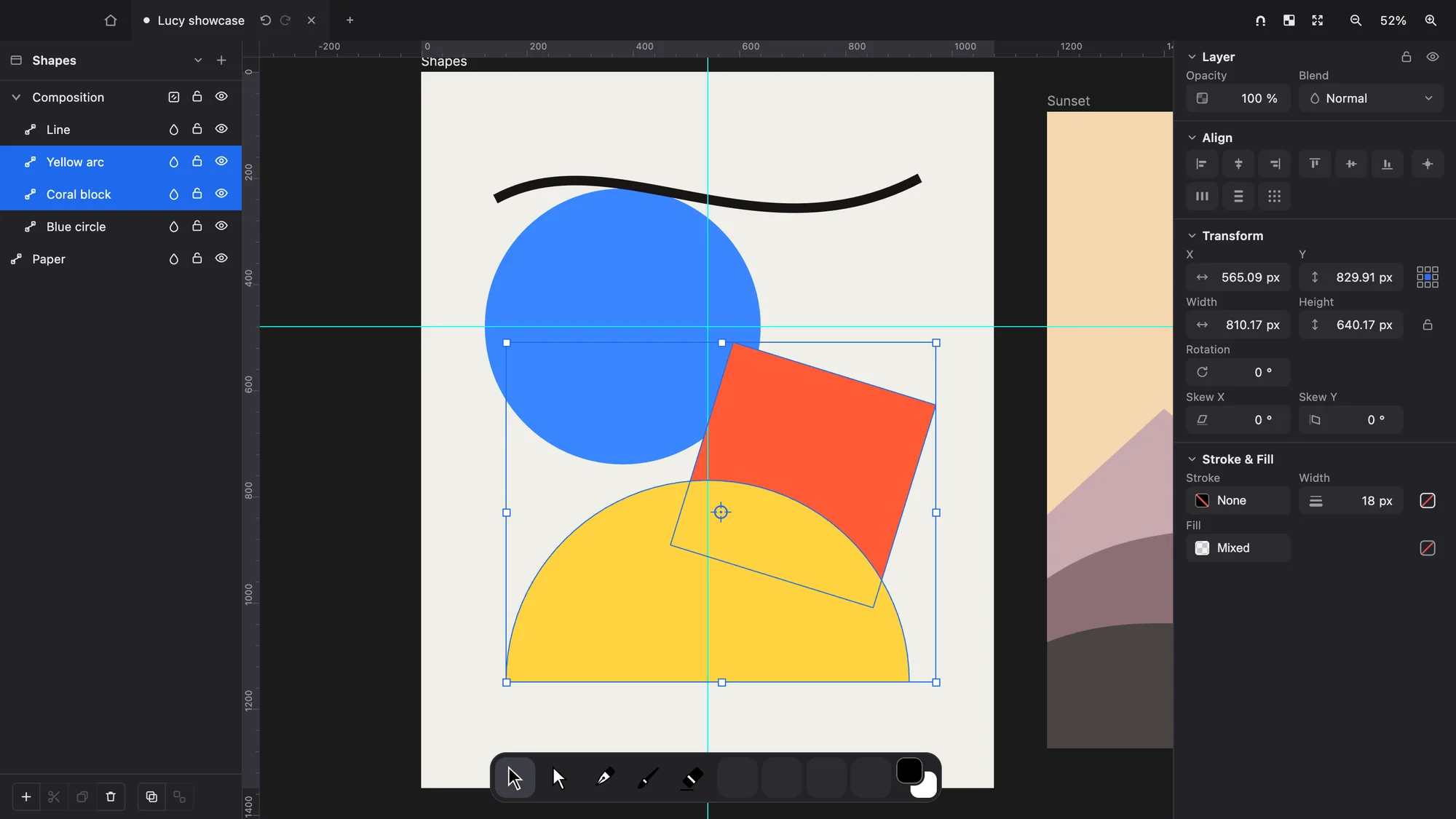Open the Shapes artboard dropdown

pos(198,60)
